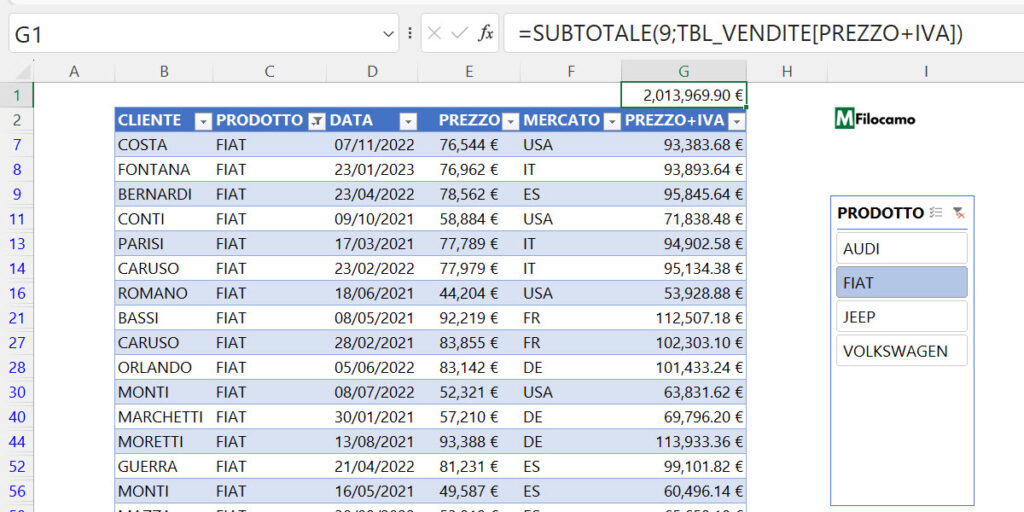
Task: Click date cell 23/01/2023
Action: tap(372, 170)
